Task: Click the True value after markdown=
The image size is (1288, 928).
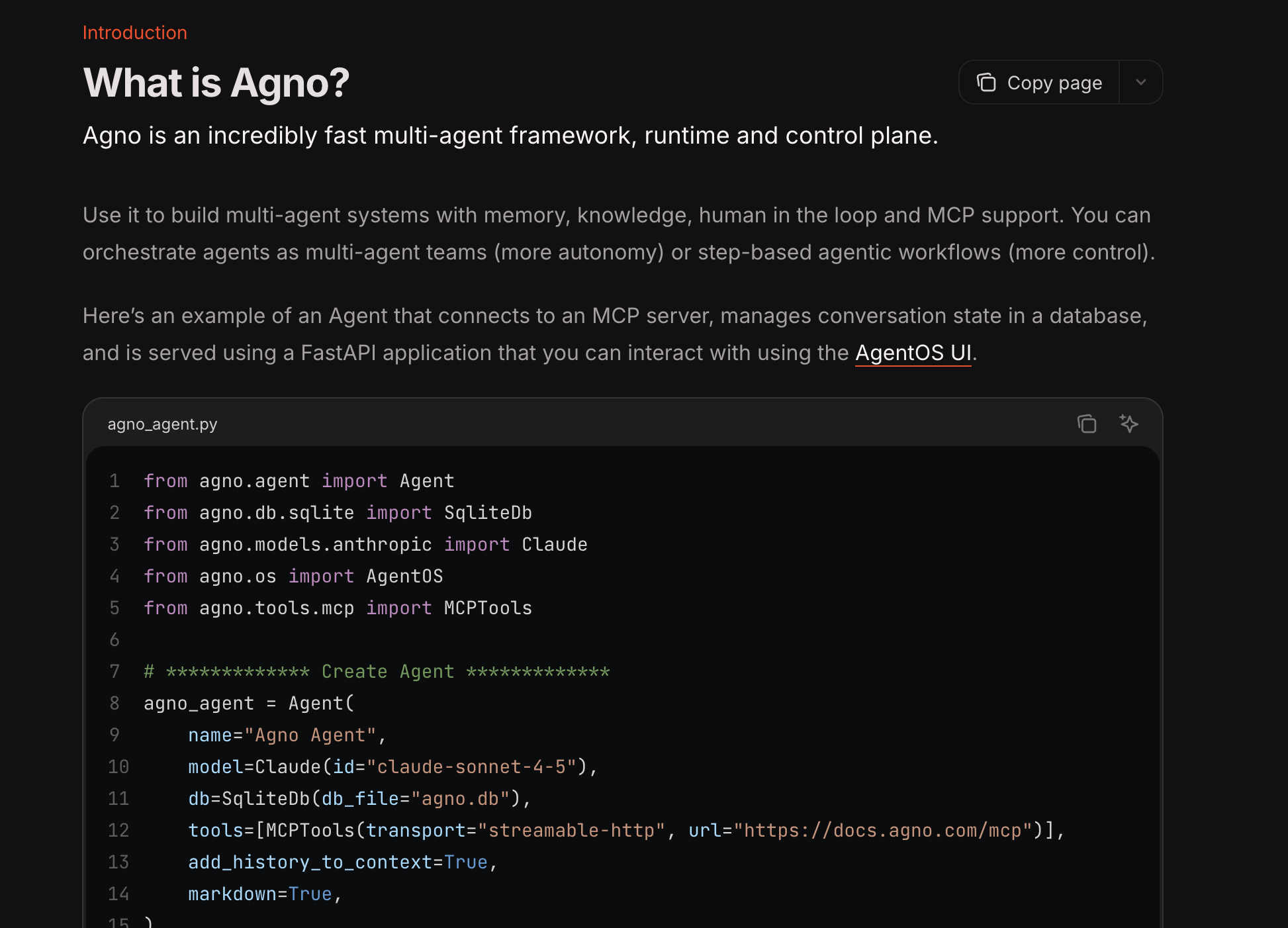Action: [x=310, y=894]
